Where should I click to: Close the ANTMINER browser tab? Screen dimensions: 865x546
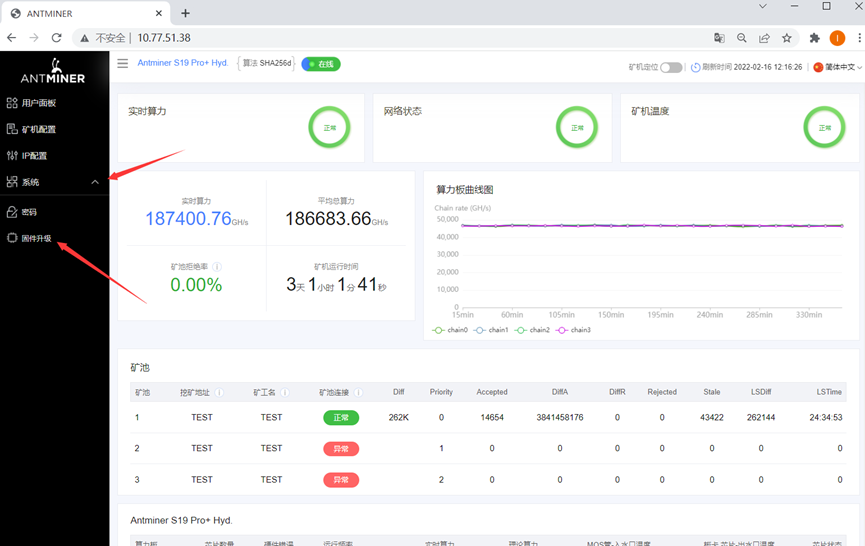159,13
